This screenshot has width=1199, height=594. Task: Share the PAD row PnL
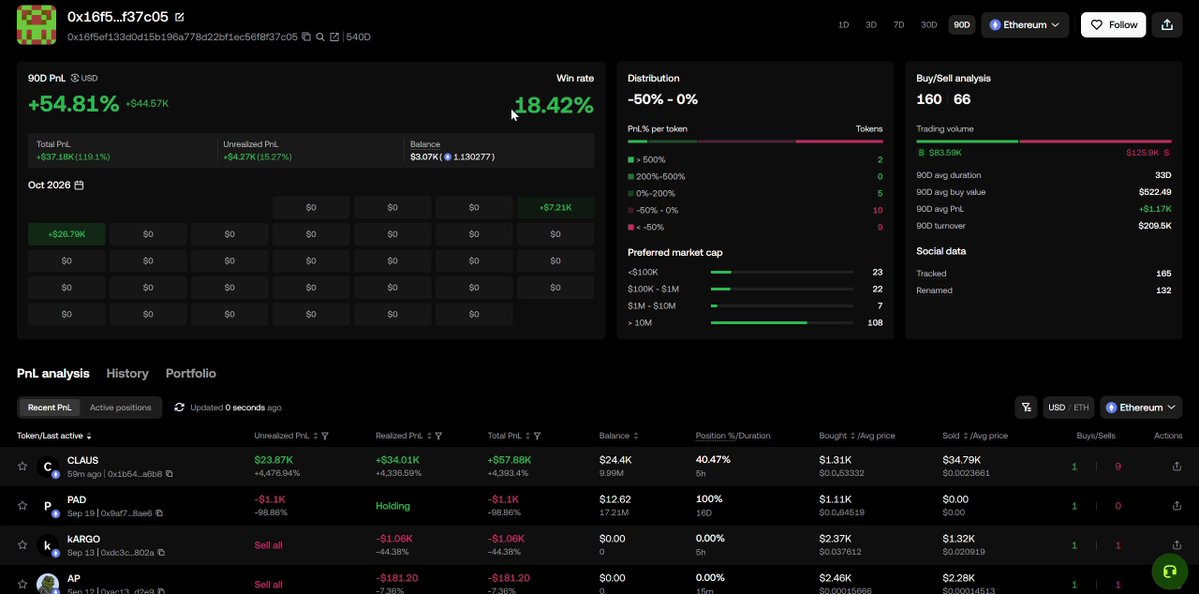(x=1177, y=505)
